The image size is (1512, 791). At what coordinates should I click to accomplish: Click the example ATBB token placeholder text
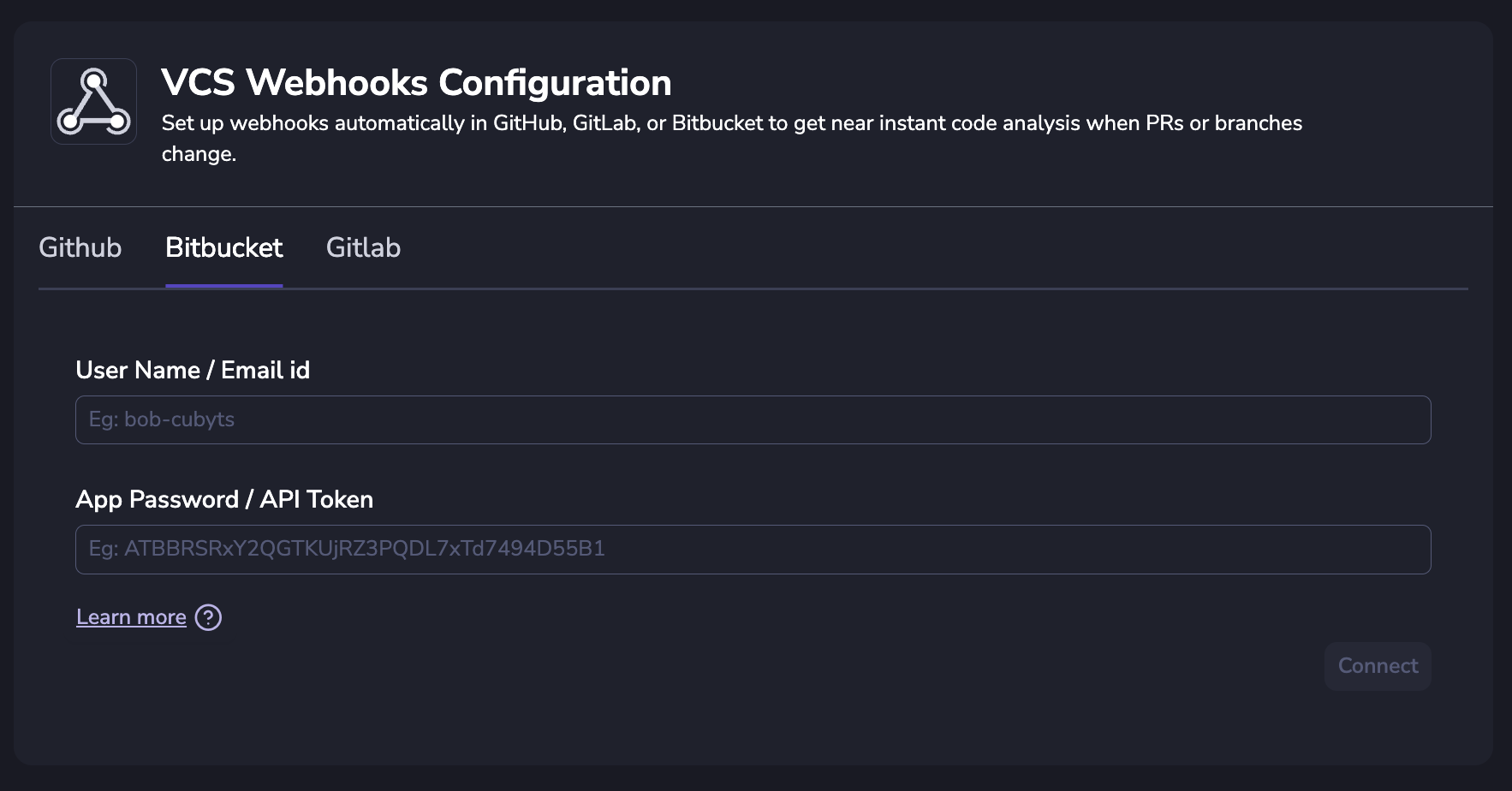(x=347, y=549)
